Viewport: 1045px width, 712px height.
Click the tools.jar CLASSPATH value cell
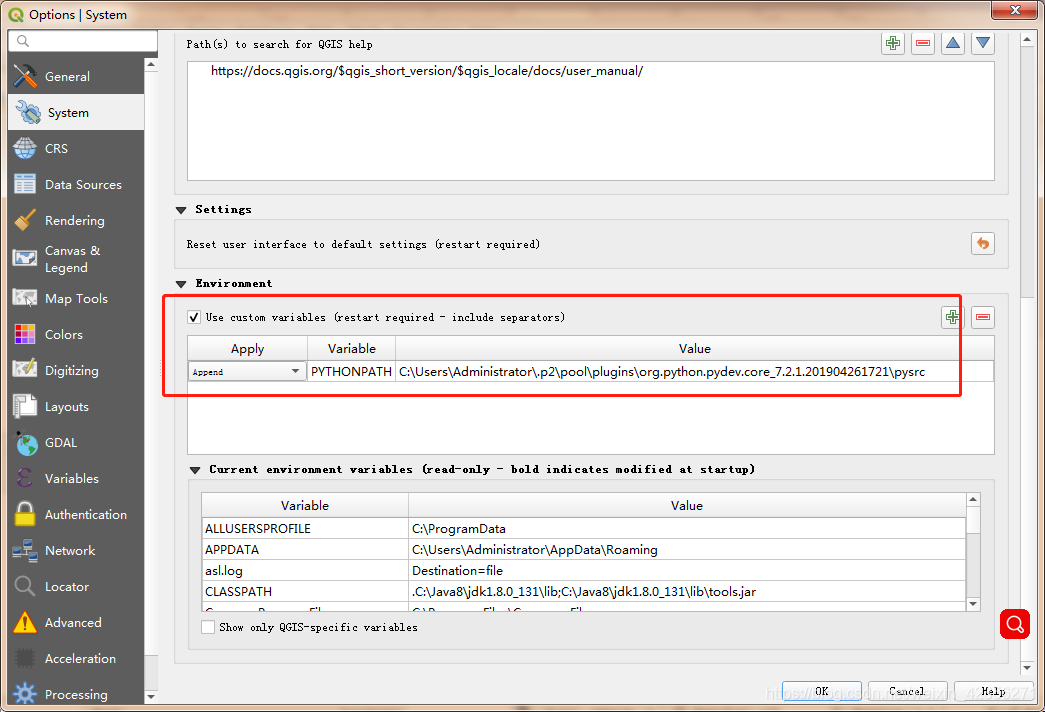(687, 591)
